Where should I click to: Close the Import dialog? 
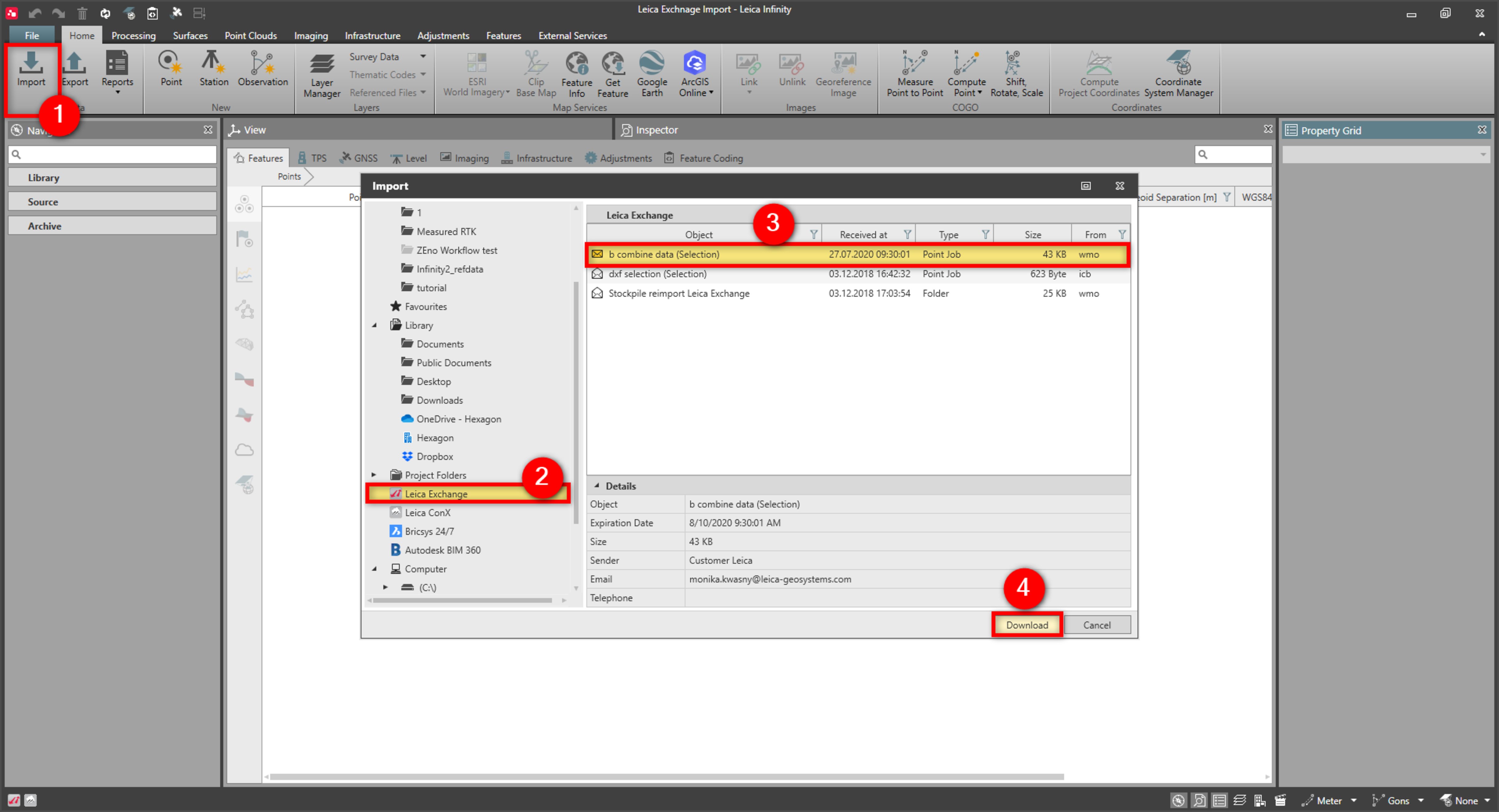1119,186
